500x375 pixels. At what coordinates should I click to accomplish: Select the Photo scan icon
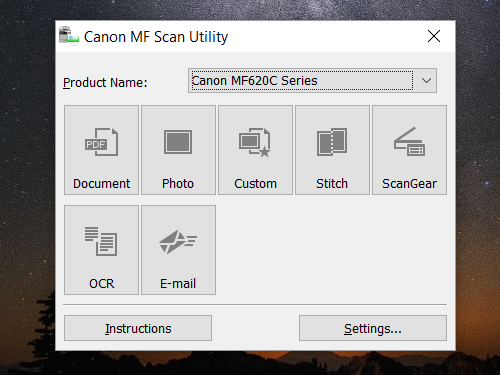pyautogui.click(x=178, y=142)
